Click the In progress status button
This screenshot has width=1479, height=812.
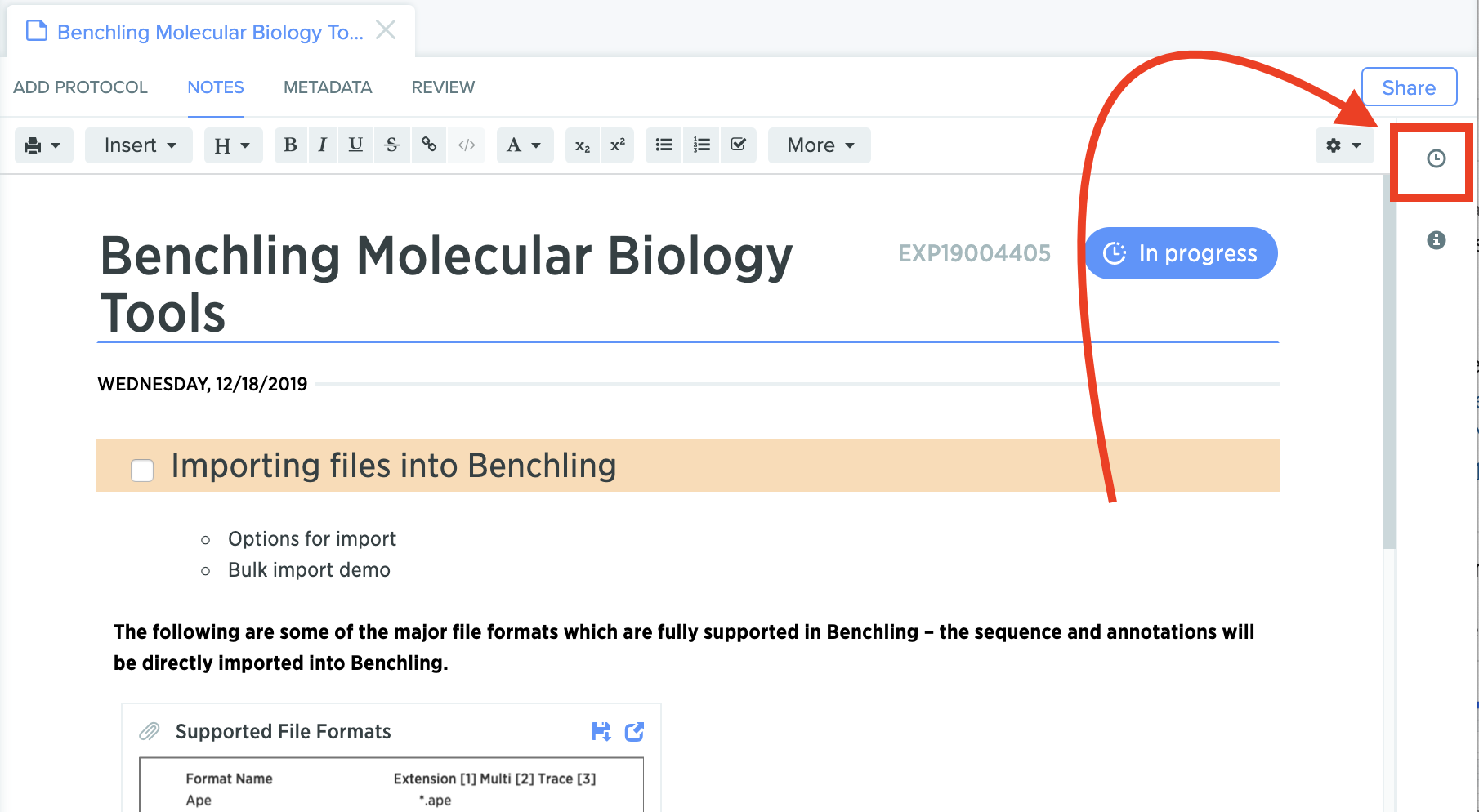[1181, 253]
